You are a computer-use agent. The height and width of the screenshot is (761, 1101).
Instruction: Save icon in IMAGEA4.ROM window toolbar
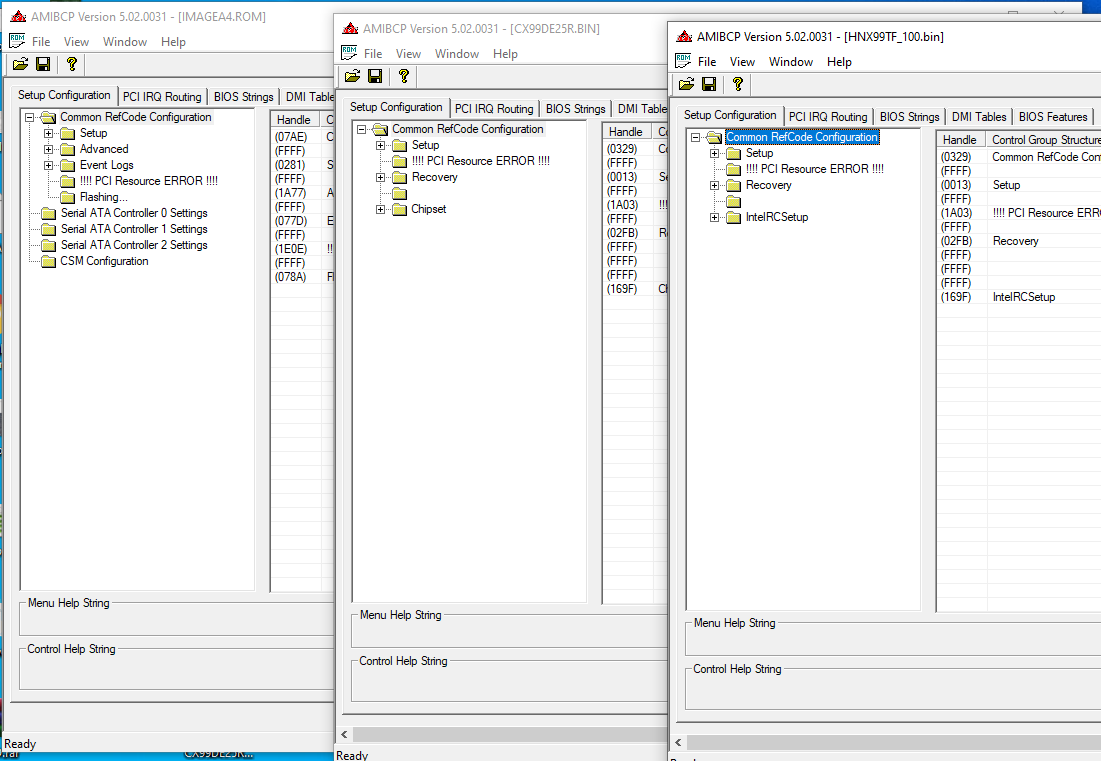(x=43, y=65)
